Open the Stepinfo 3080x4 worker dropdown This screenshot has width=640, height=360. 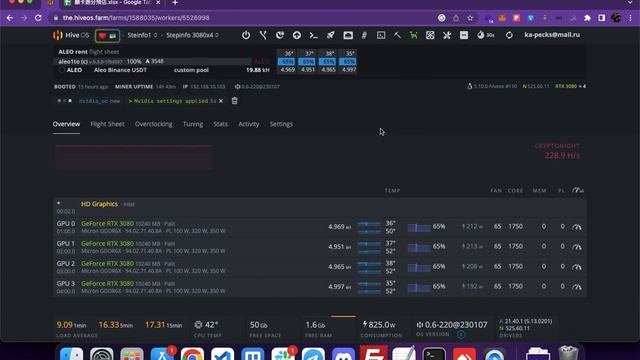192,36
